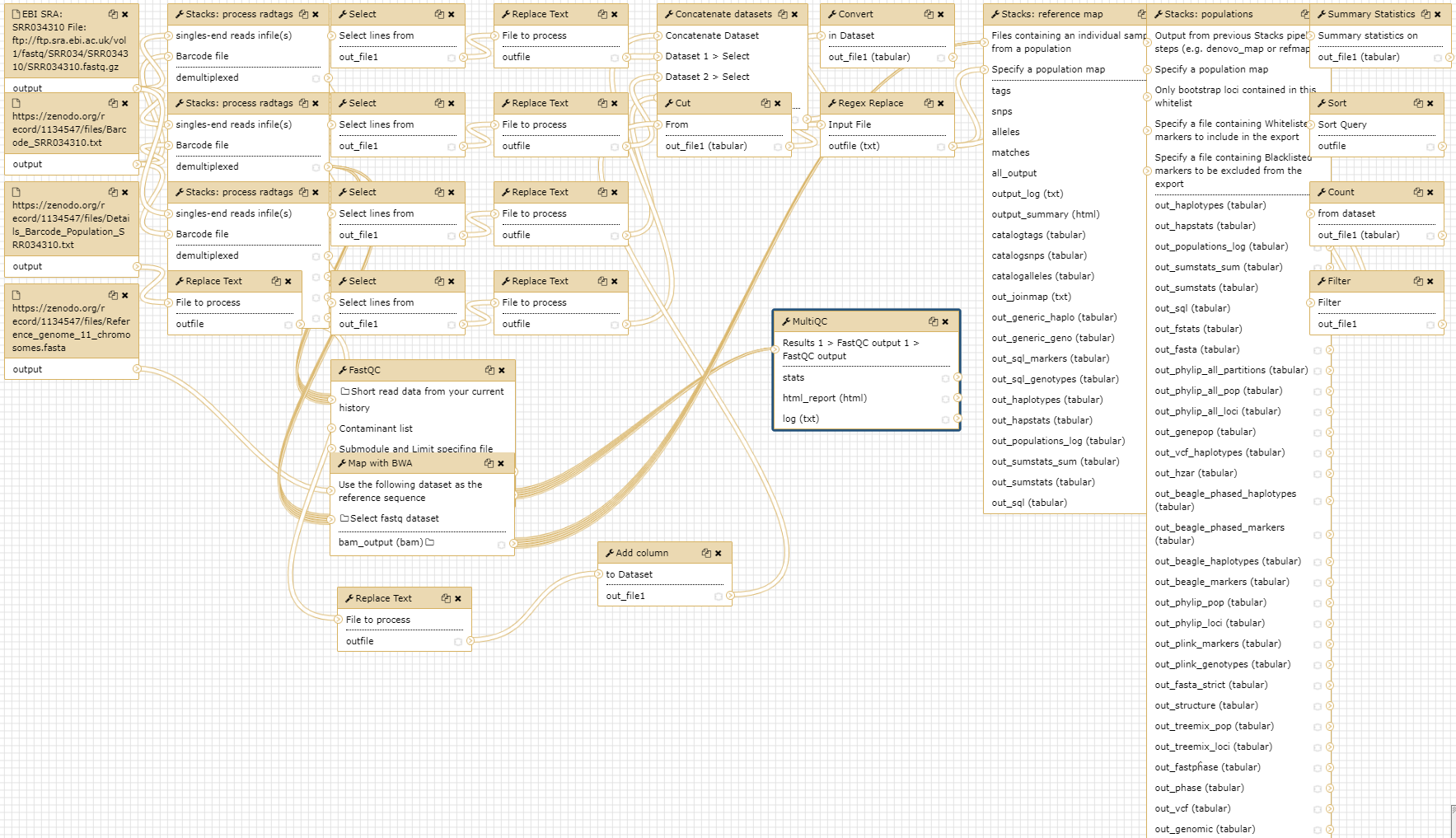Toggle Convert out_file1 (tabular) output checkbox
Image resolution: width=1456 pixels, height=838 pixels.
941,58
